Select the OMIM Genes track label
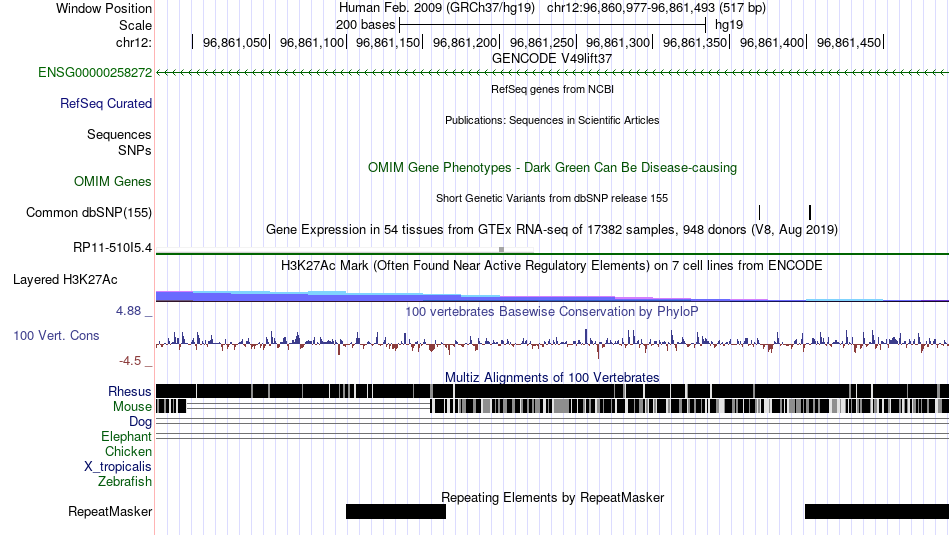The width and height of the screenshot is (950, 535). [x=113, y=182]
